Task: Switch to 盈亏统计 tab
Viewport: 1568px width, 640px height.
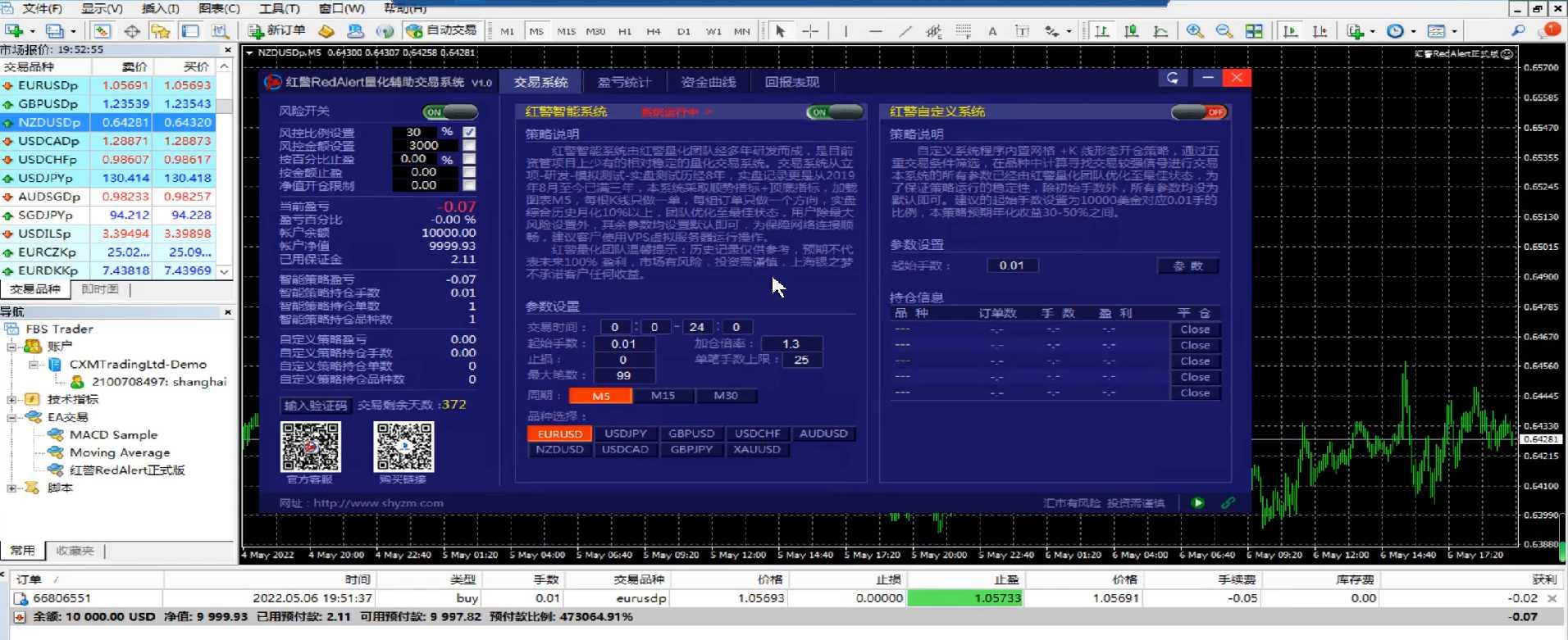Action: click(624, 82)
